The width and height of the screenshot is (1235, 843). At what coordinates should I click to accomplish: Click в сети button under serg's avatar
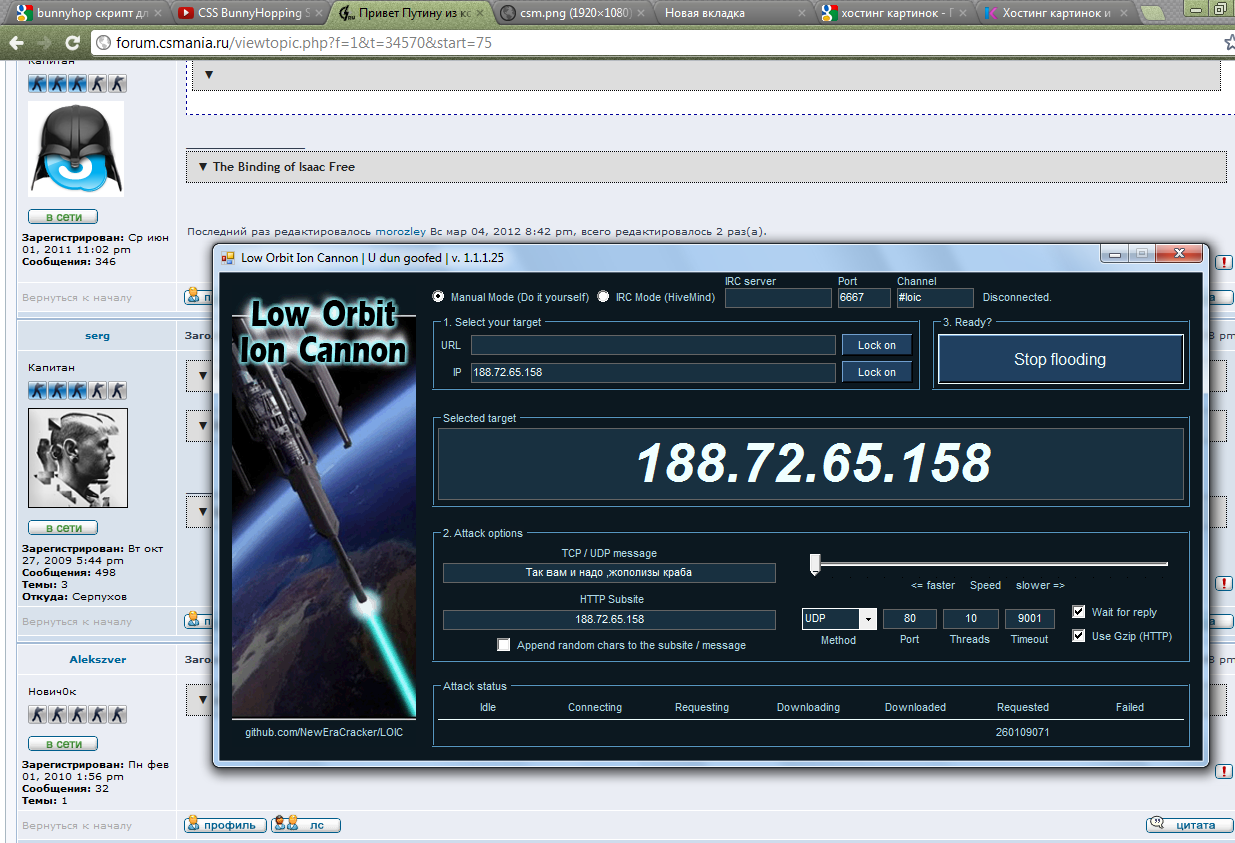[x=63, y=528]
